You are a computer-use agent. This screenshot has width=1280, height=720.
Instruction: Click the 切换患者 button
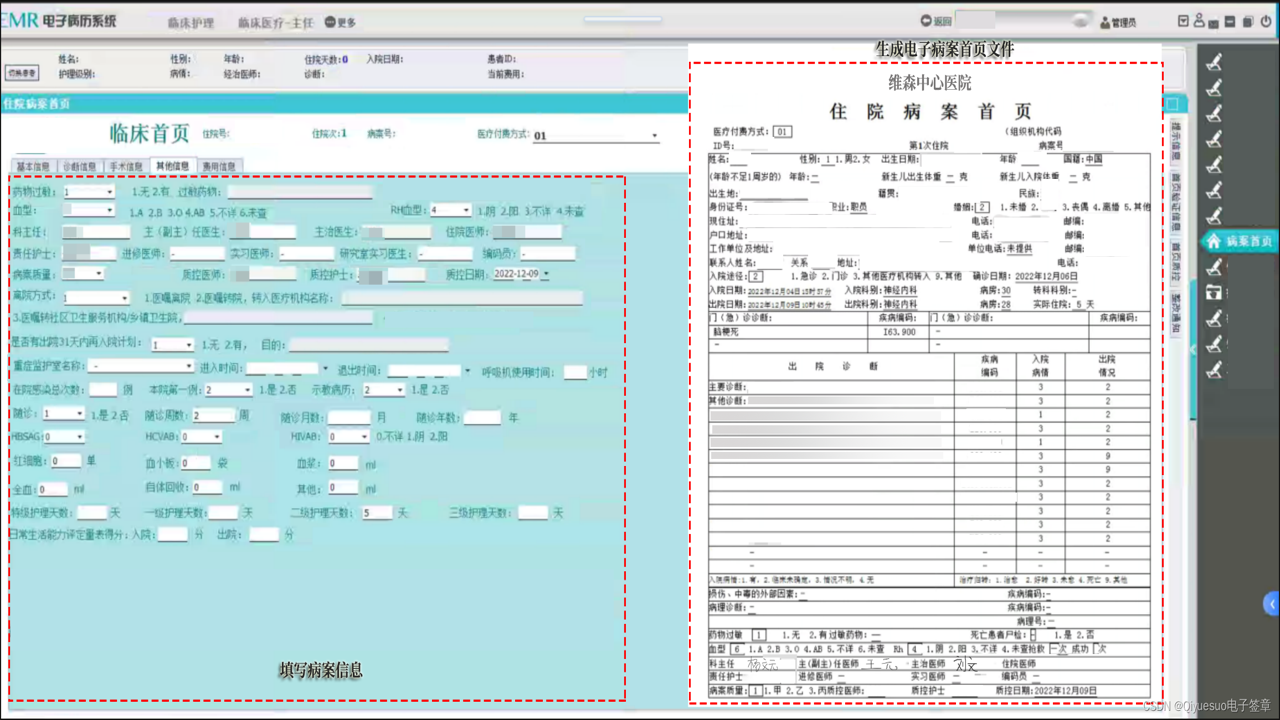point(22,73)
